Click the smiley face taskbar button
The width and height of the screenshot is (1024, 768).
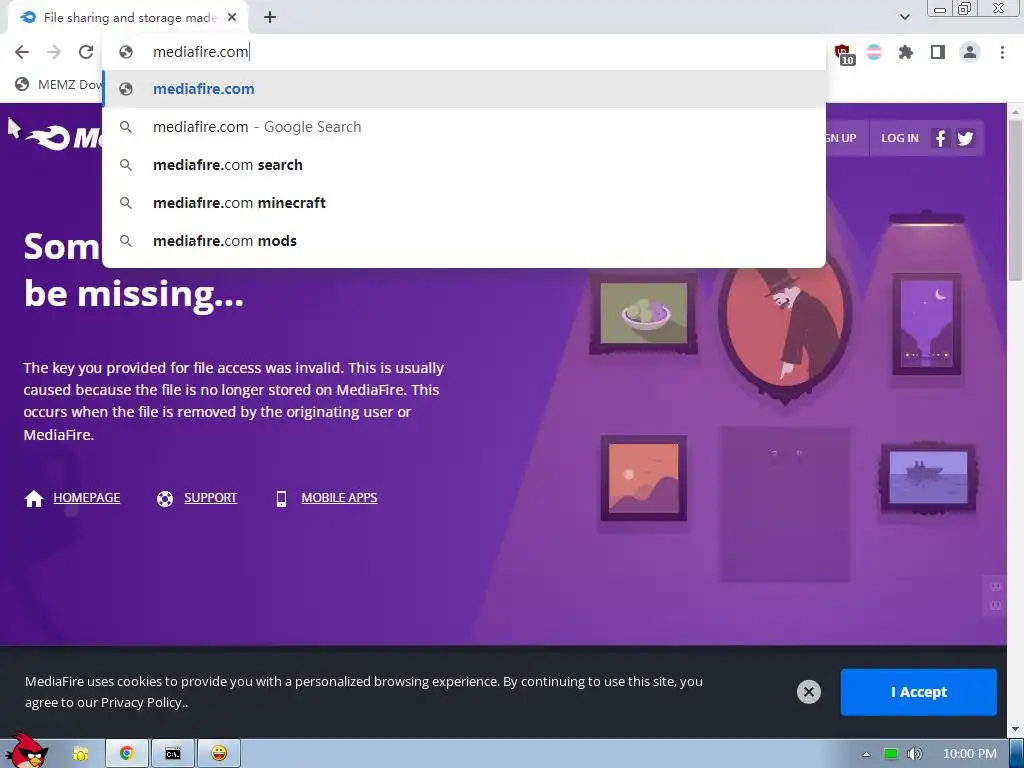click(x=219, y=754)
